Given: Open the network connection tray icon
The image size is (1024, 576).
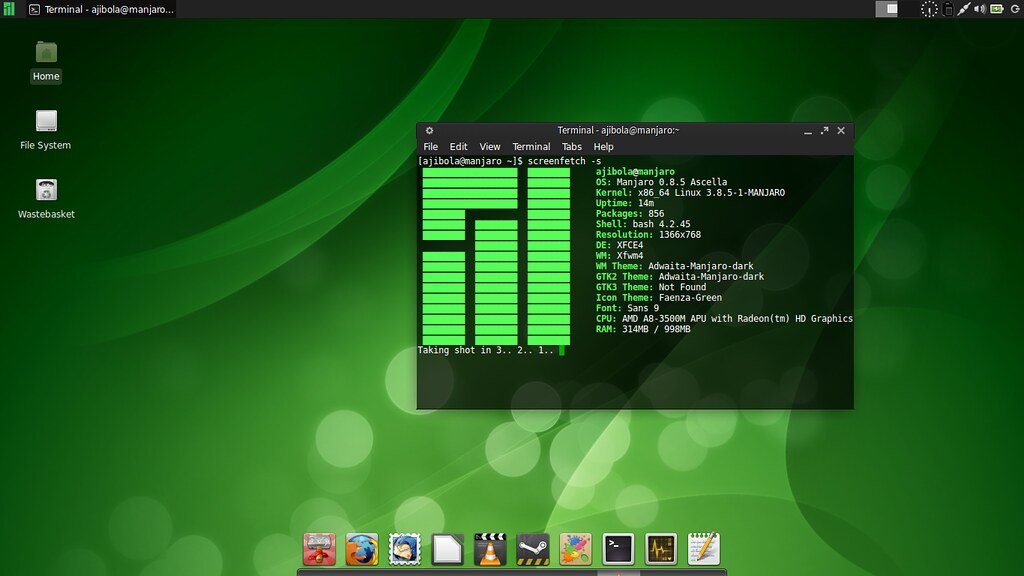Looking at the screenshot, I should point(963,9).
